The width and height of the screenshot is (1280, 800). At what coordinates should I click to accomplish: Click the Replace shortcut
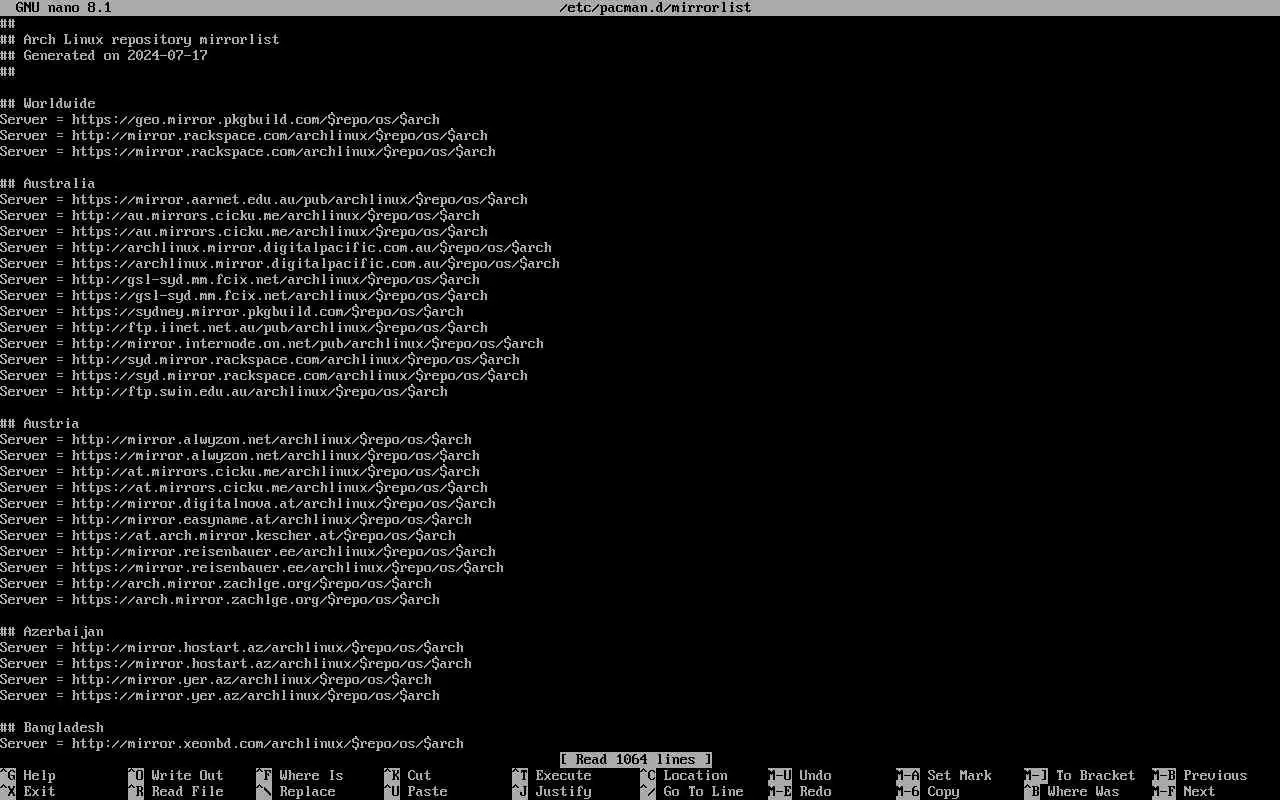click(296, 791)
